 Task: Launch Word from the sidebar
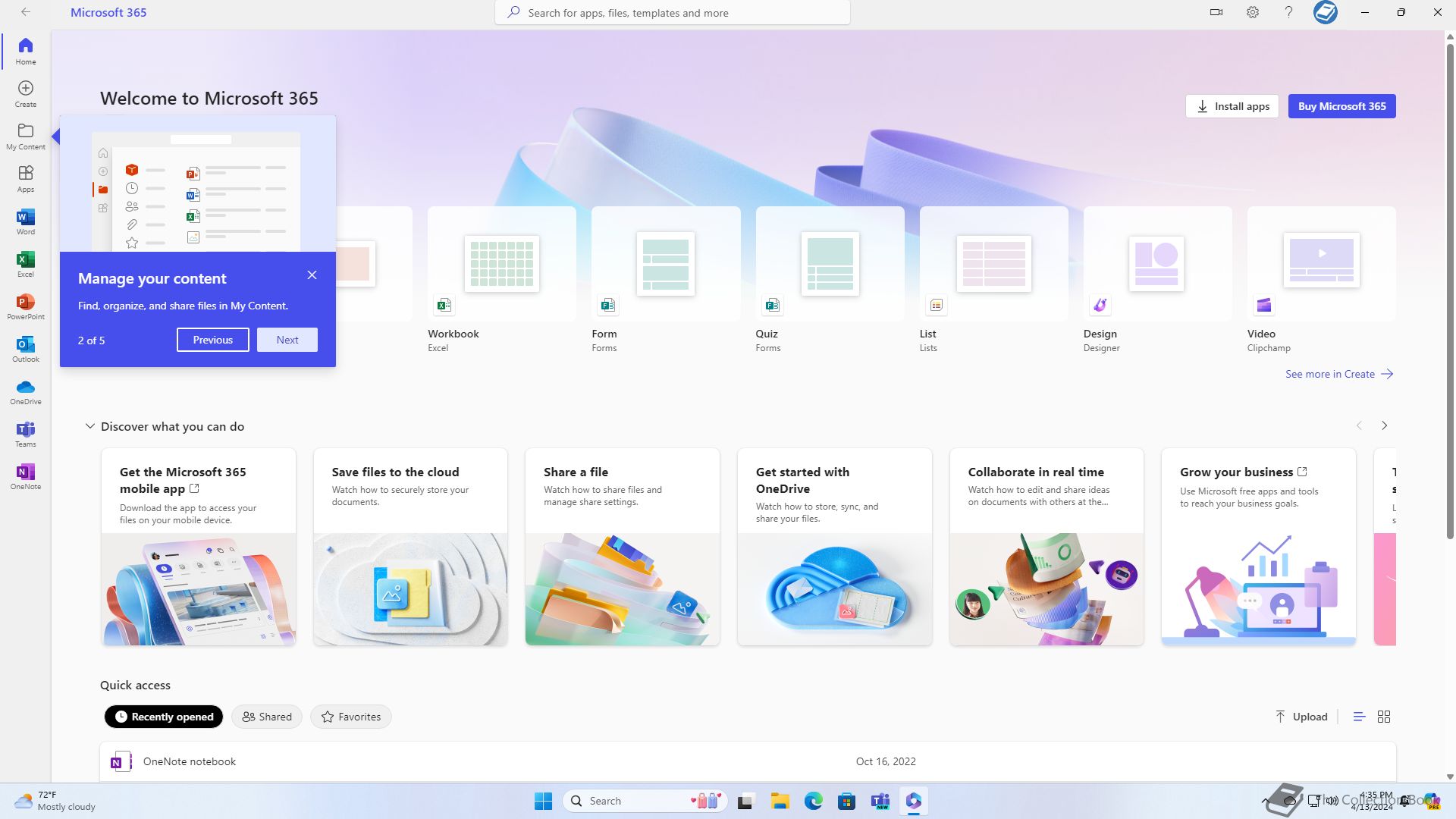[x=25, y=221]
